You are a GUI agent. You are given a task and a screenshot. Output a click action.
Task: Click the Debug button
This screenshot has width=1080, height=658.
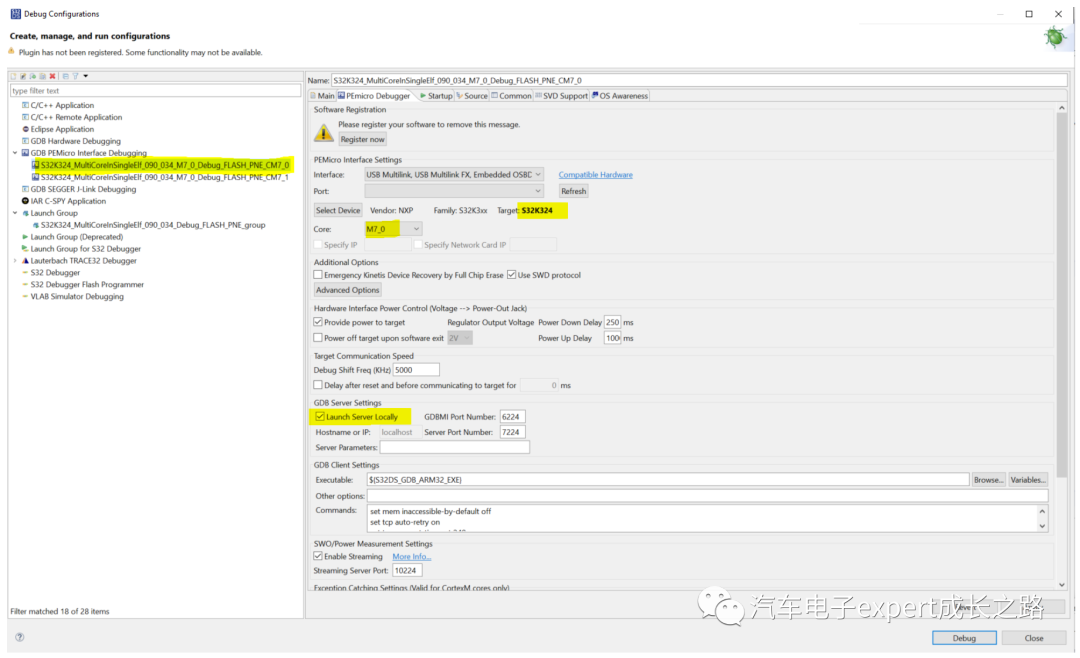(x=964, y=638)
